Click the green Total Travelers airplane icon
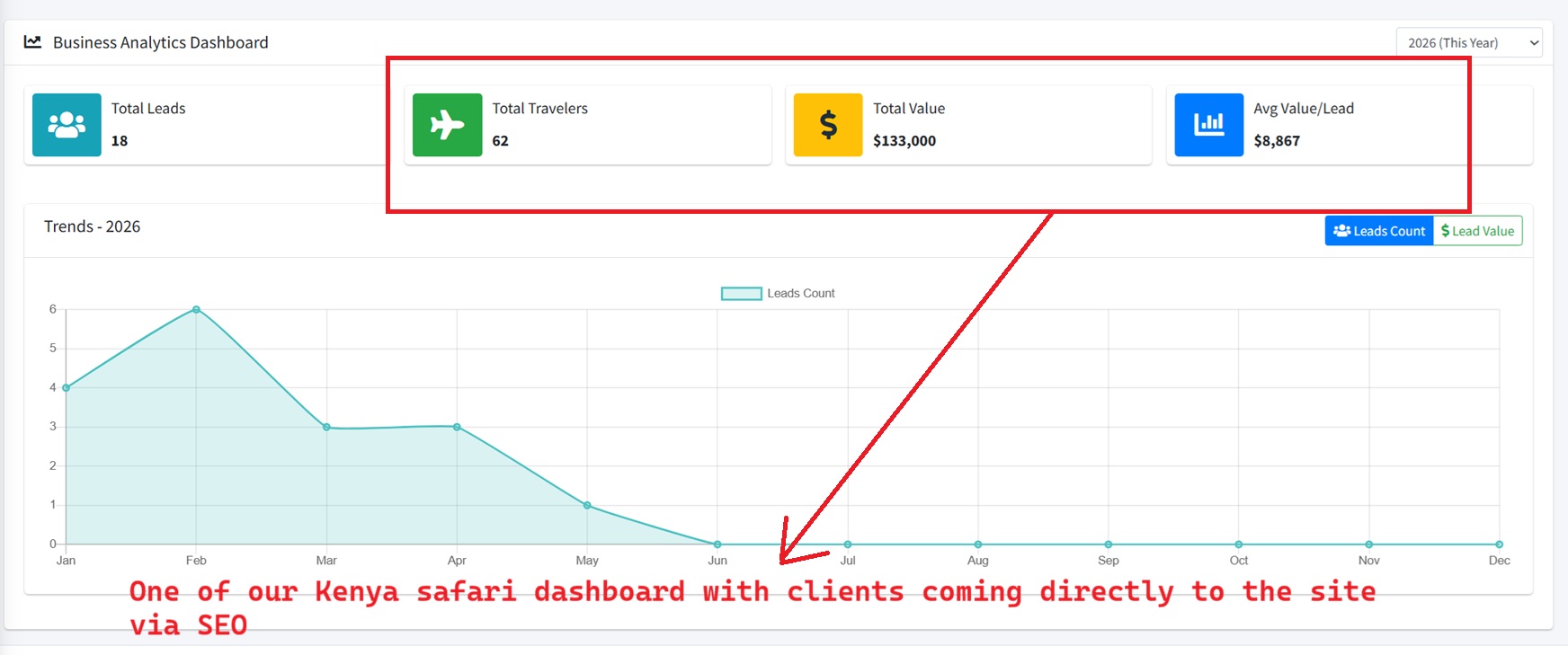This screenshot has height=655, width=1568. coord(447,125)
